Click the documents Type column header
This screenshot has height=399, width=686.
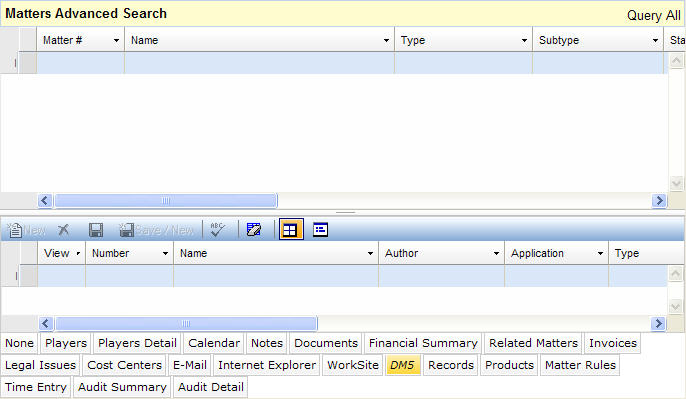(x=647, y=253)
